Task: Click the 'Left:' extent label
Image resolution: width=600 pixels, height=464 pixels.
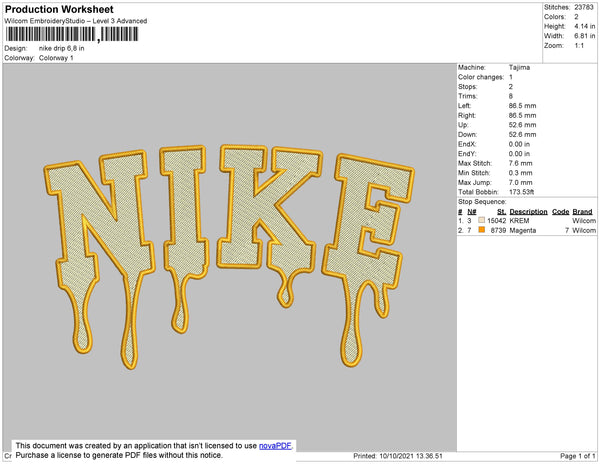Action: [x=465, y=106]
